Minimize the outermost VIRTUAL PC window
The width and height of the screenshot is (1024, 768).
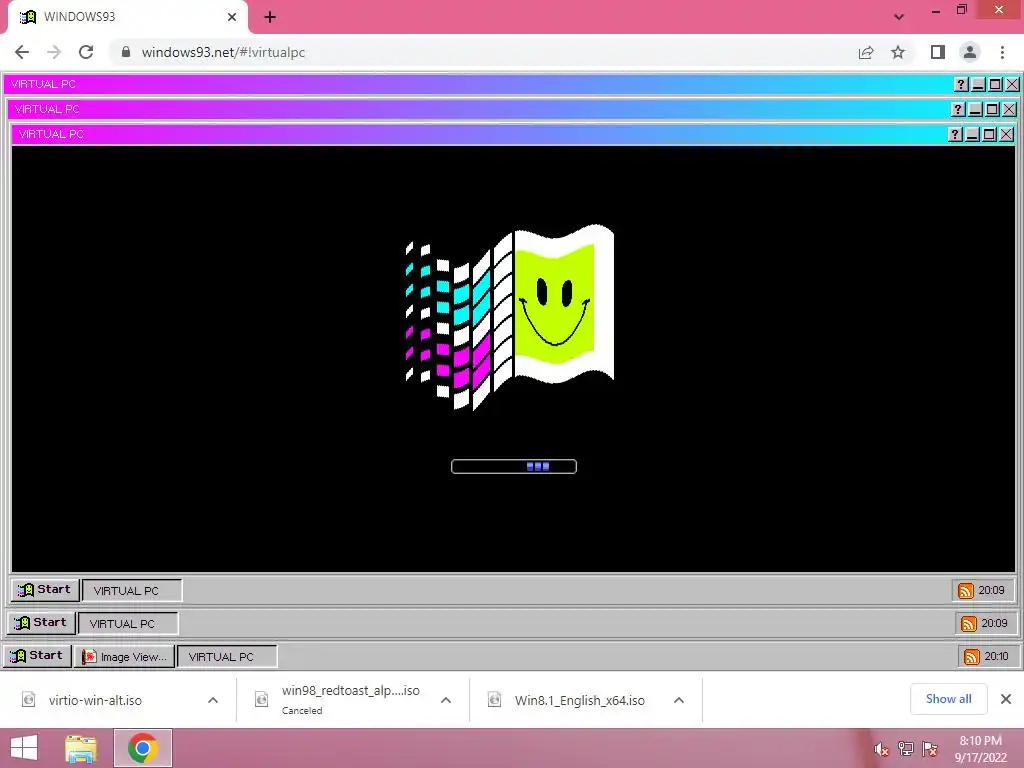(978, 84)
